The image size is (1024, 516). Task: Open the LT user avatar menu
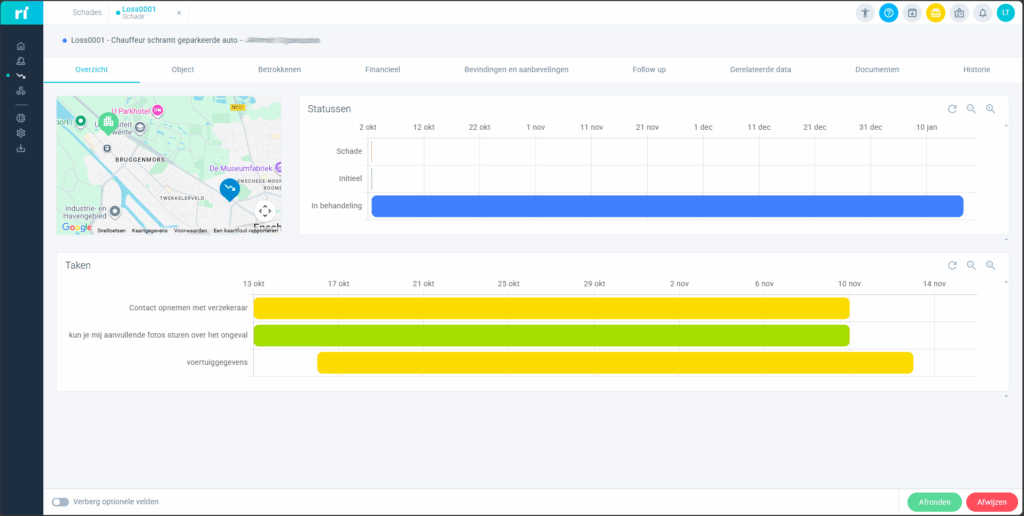point(1005,13)
